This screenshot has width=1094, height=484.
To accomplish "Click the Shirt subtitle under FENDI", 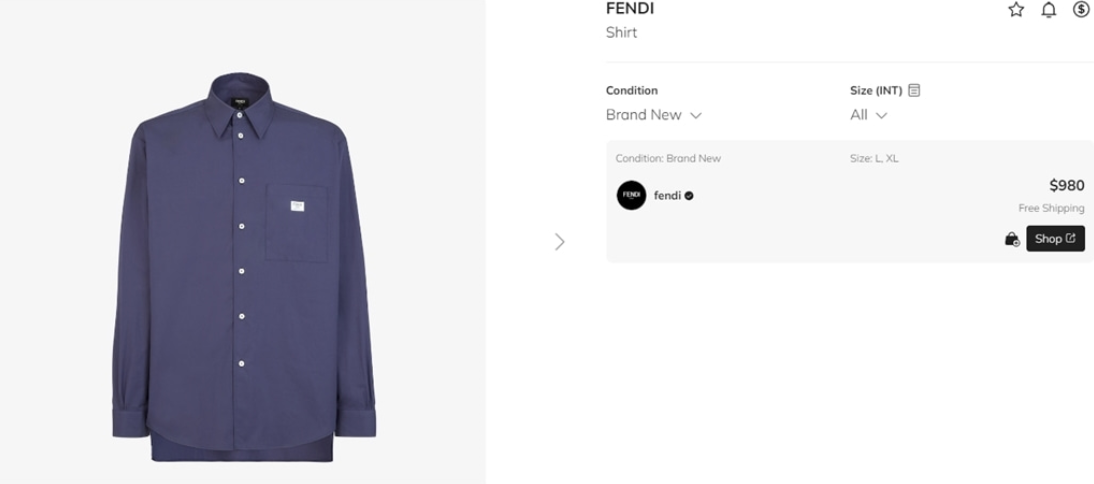I will (x=621, y=33).
